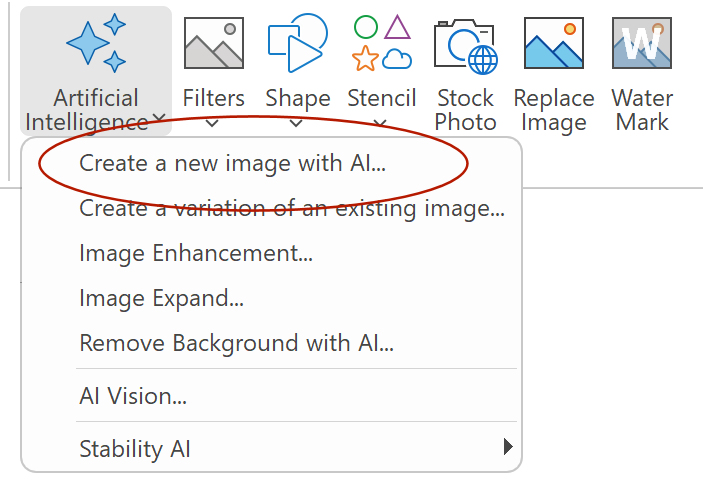Click the Water Mark text label

[642, 110]
